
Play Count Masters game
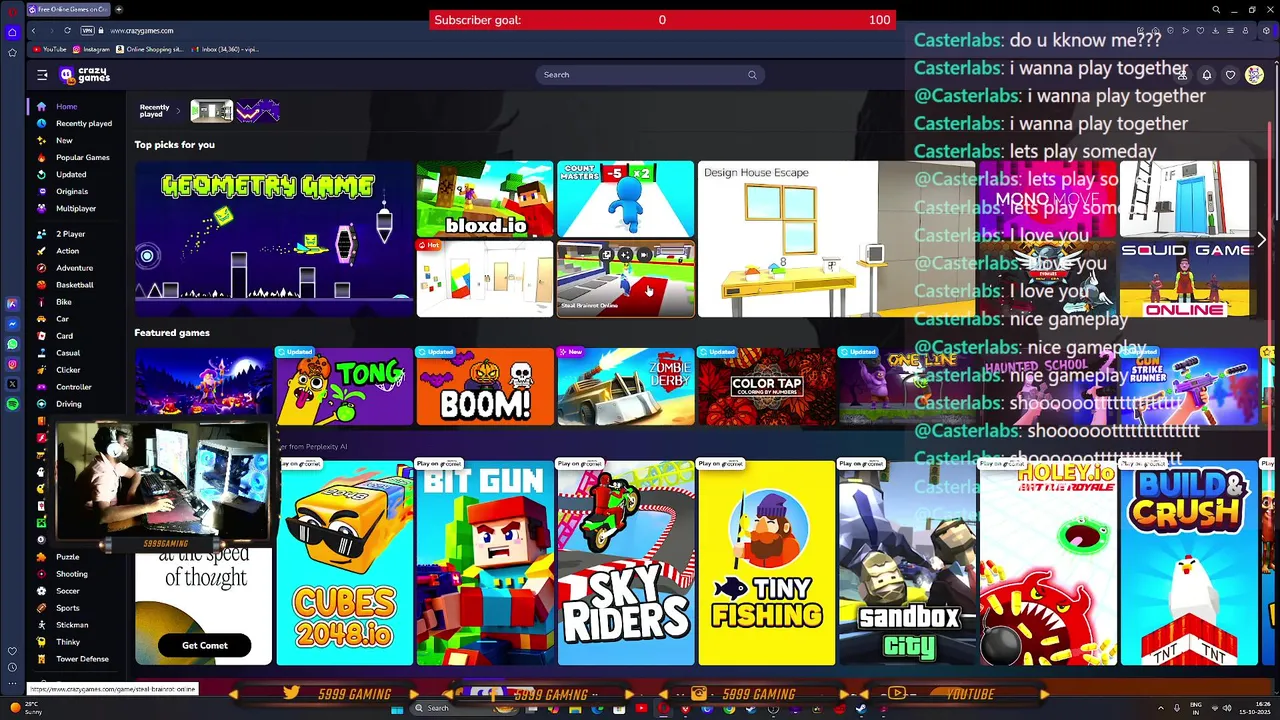(x=625, y=199)
